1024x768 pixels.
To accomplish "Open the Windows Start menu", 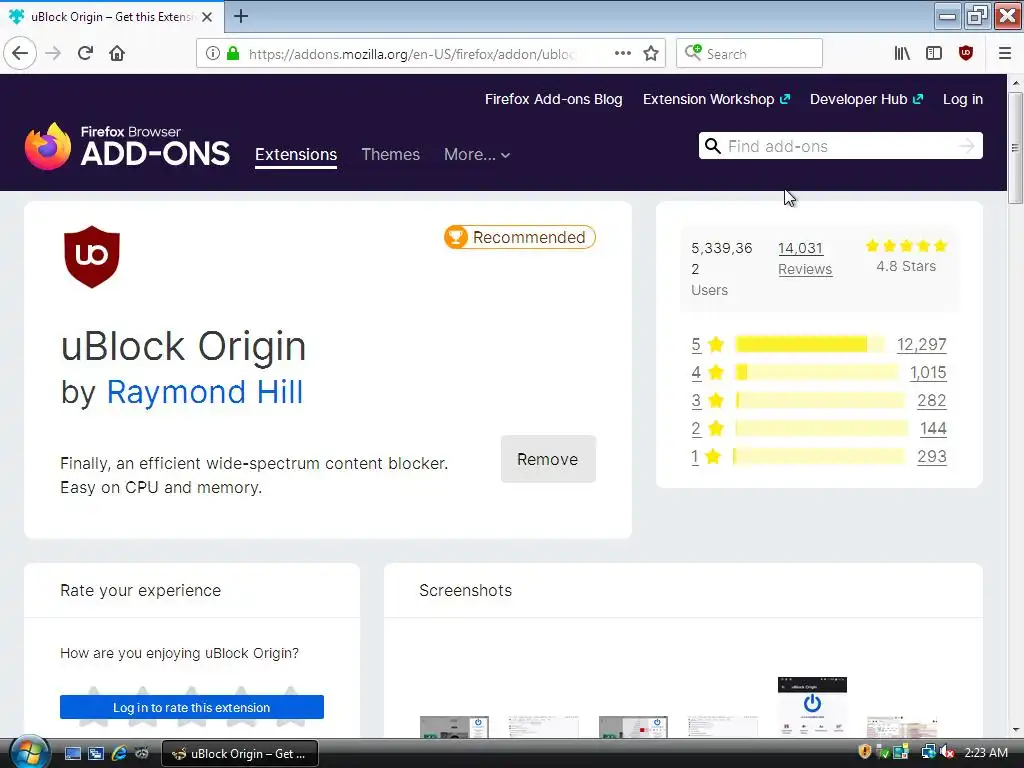I will 29,753.
